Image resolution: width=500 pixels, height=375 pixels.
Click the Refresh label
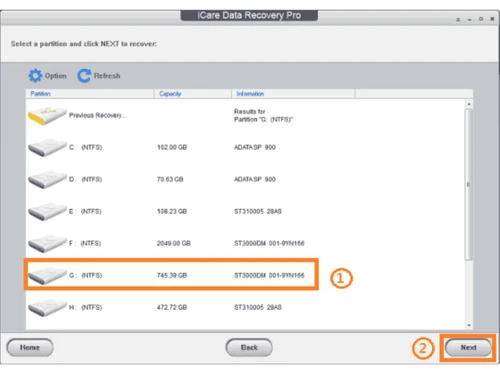coord(107,76)
